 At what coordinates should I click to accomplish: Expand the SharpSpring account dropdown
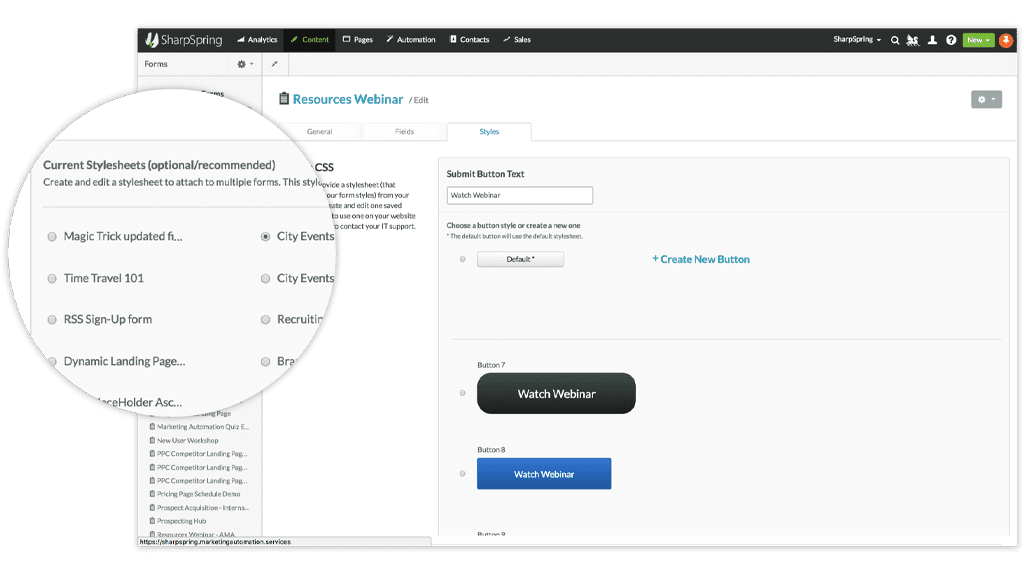857,40
